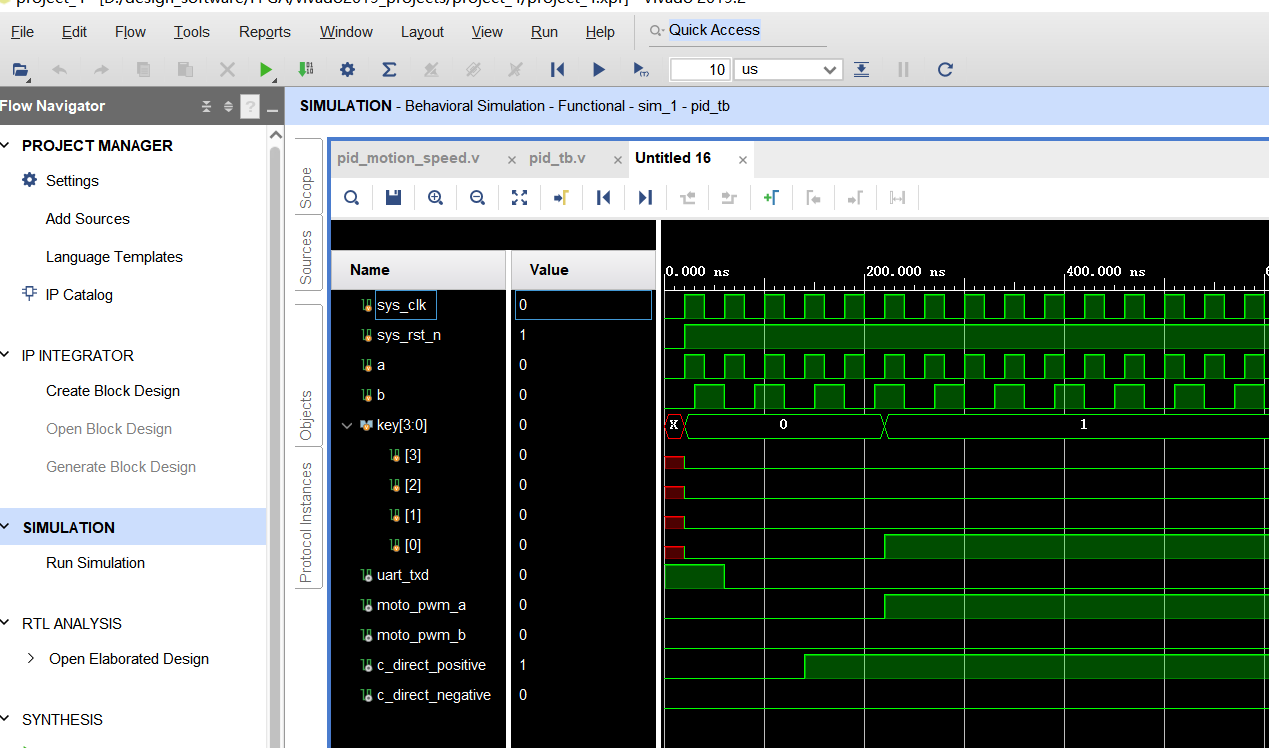Collapse all in Flow Navigator header
This screenshot has height=748, width=1269.
[x=207, y=106]
